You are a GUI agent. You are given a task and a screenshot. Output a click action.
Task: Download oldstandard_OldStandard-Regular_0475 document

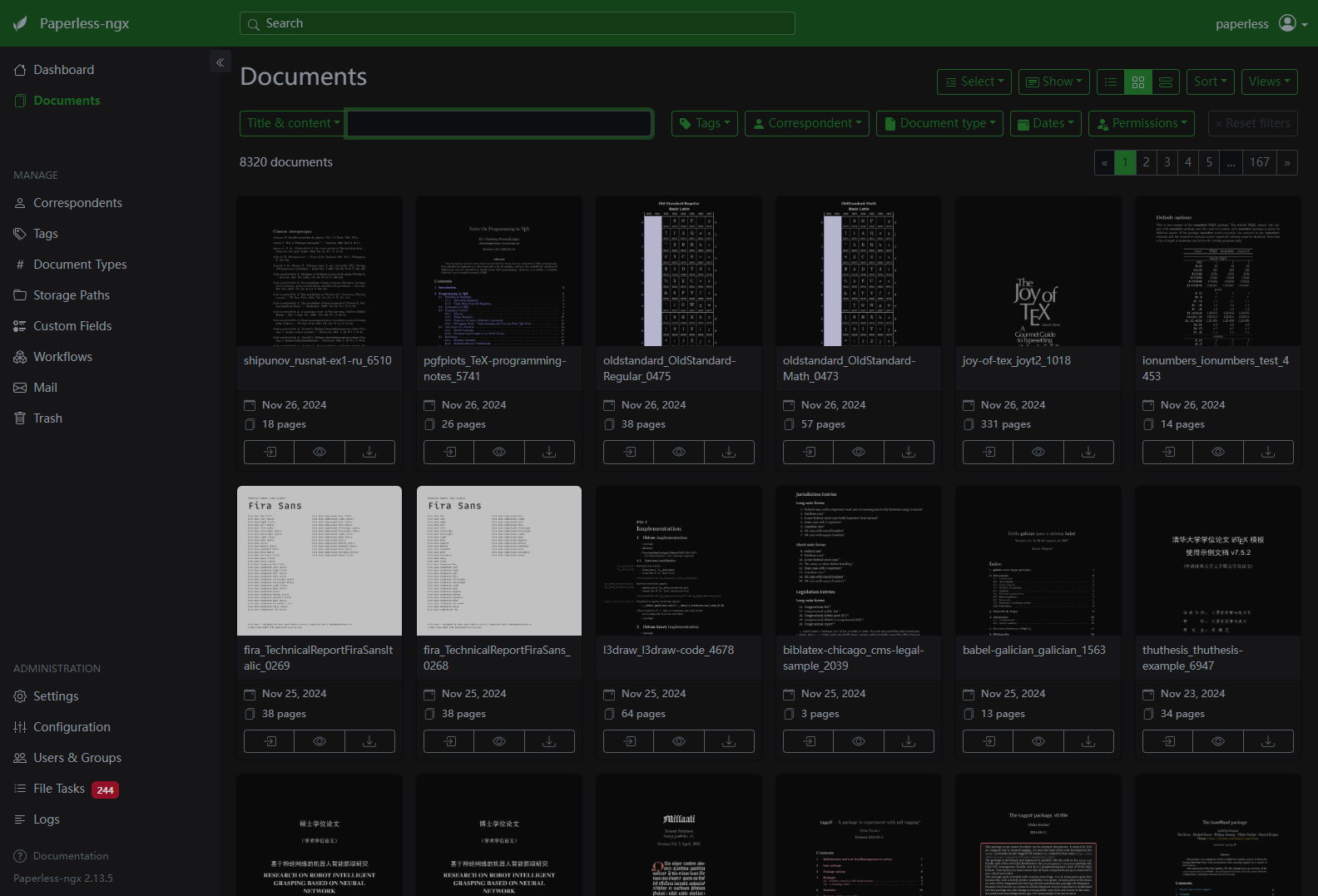click(x=729, y=452)
